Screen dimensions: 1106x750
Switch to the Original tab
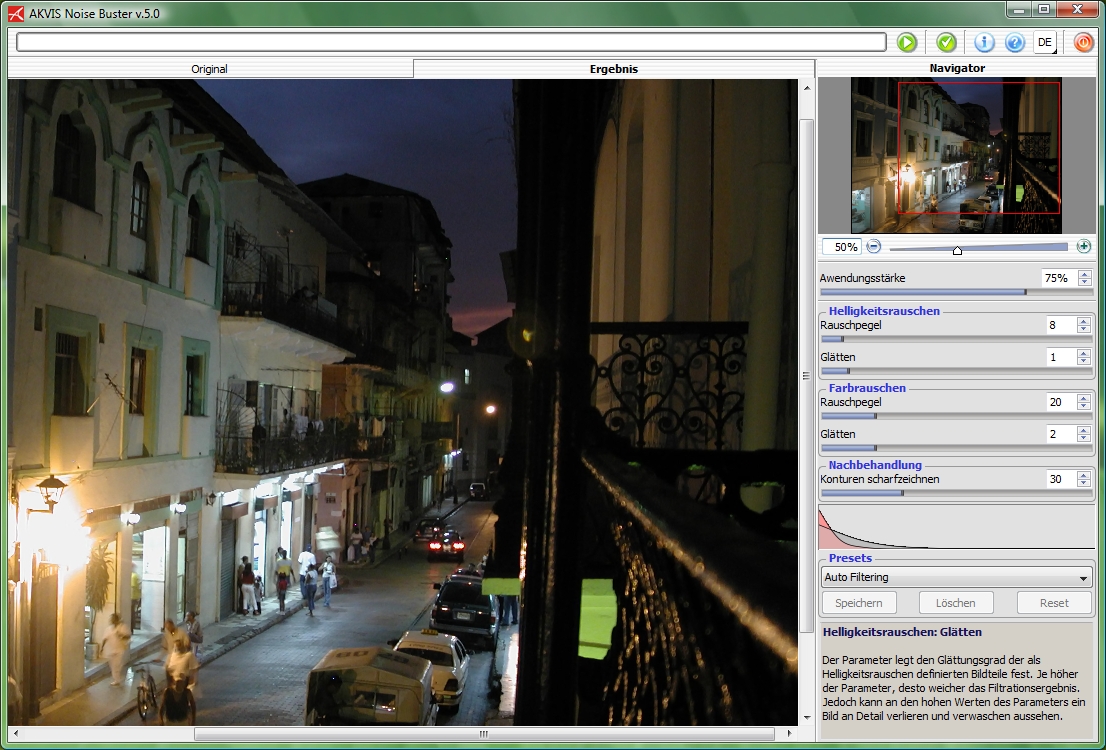[x=210, y=69]
